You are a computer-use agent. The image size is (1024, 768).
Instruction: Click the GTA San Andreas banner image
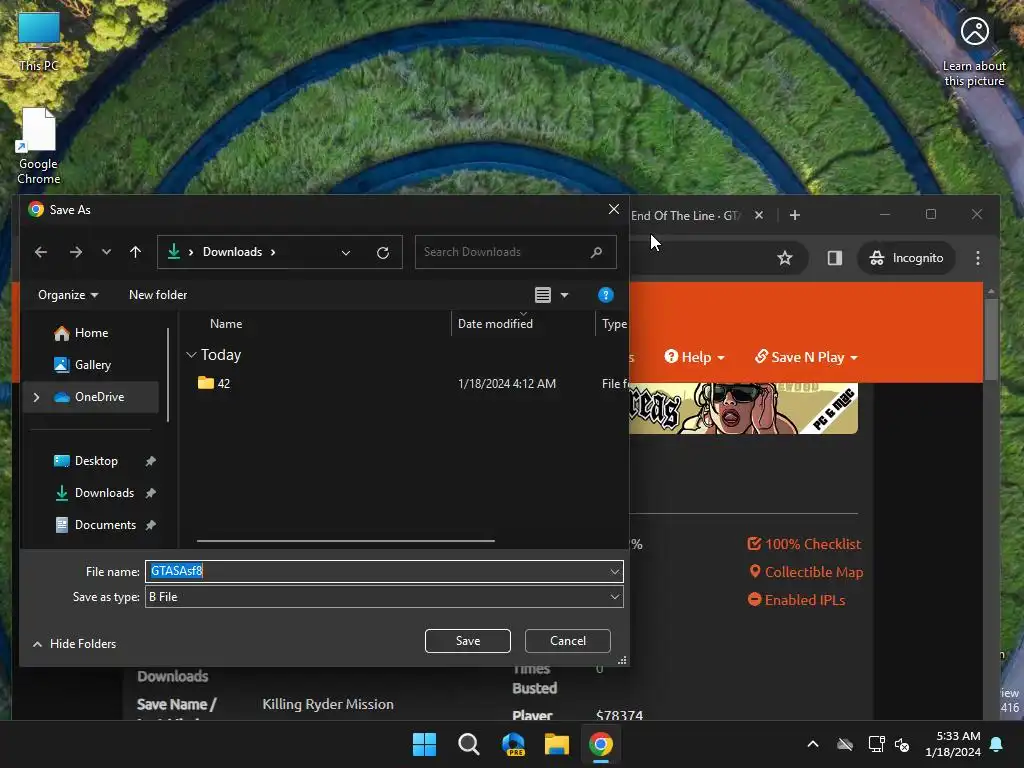click(x=743, y=409)
